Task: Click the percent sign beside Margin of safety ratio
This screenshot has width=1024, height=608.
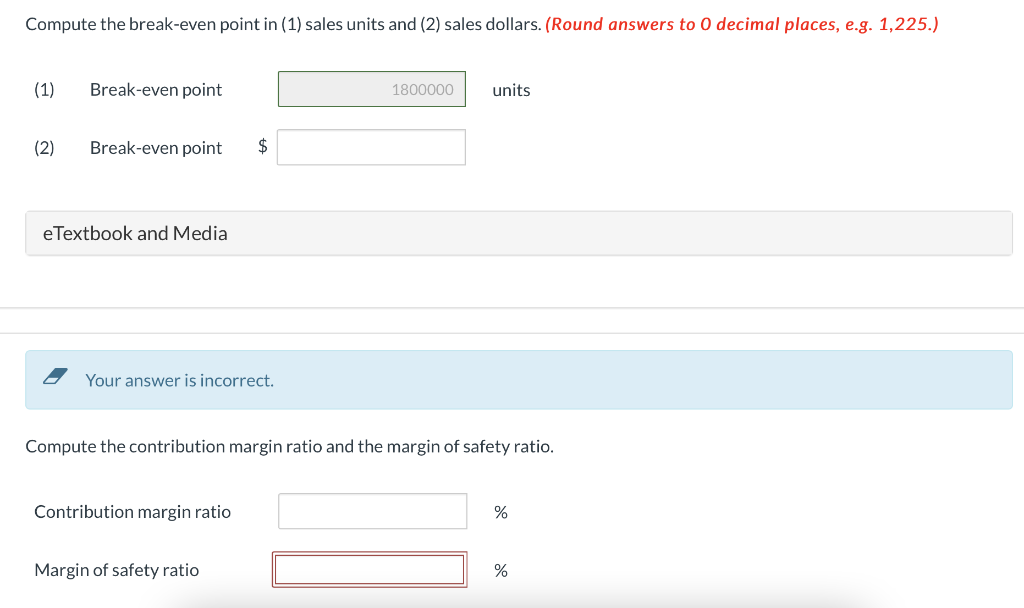Action: (x=500, y=569)
